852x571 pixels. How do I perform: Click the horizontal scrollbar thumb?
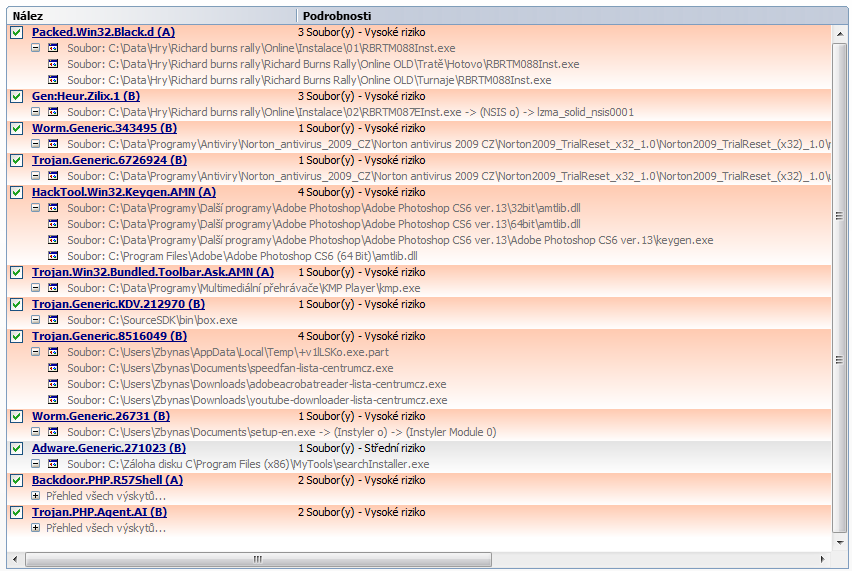click(x=259, y=559)
